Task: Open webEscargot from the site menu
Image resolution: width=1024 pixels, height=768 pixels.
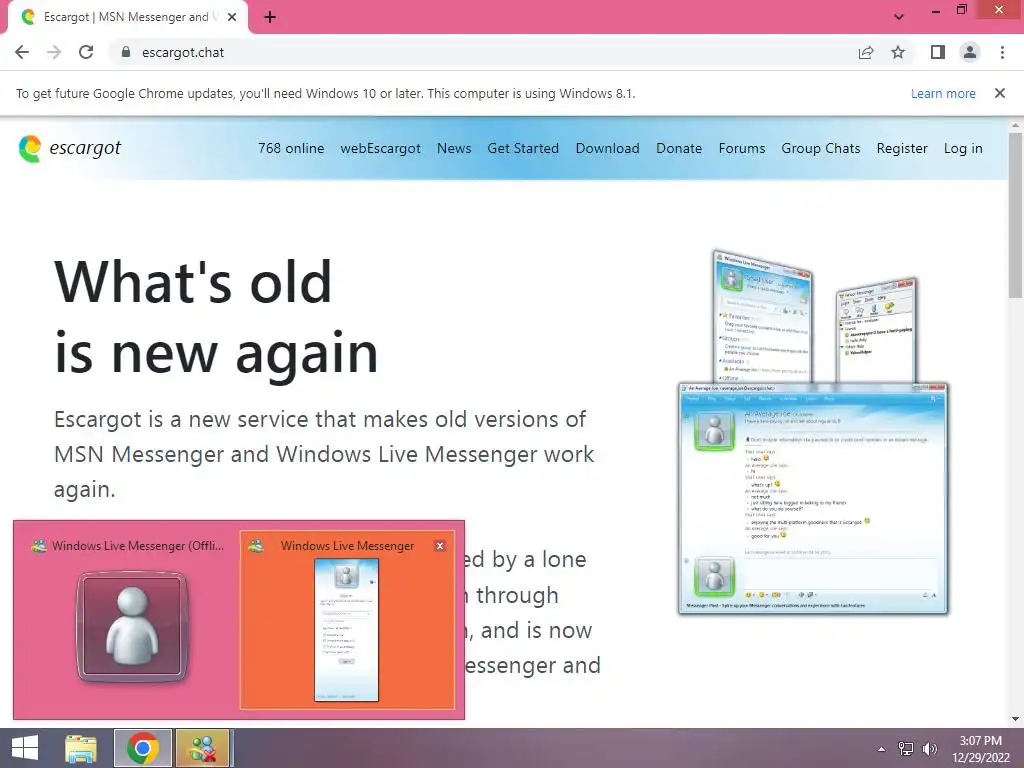Action: click(381, 148)
